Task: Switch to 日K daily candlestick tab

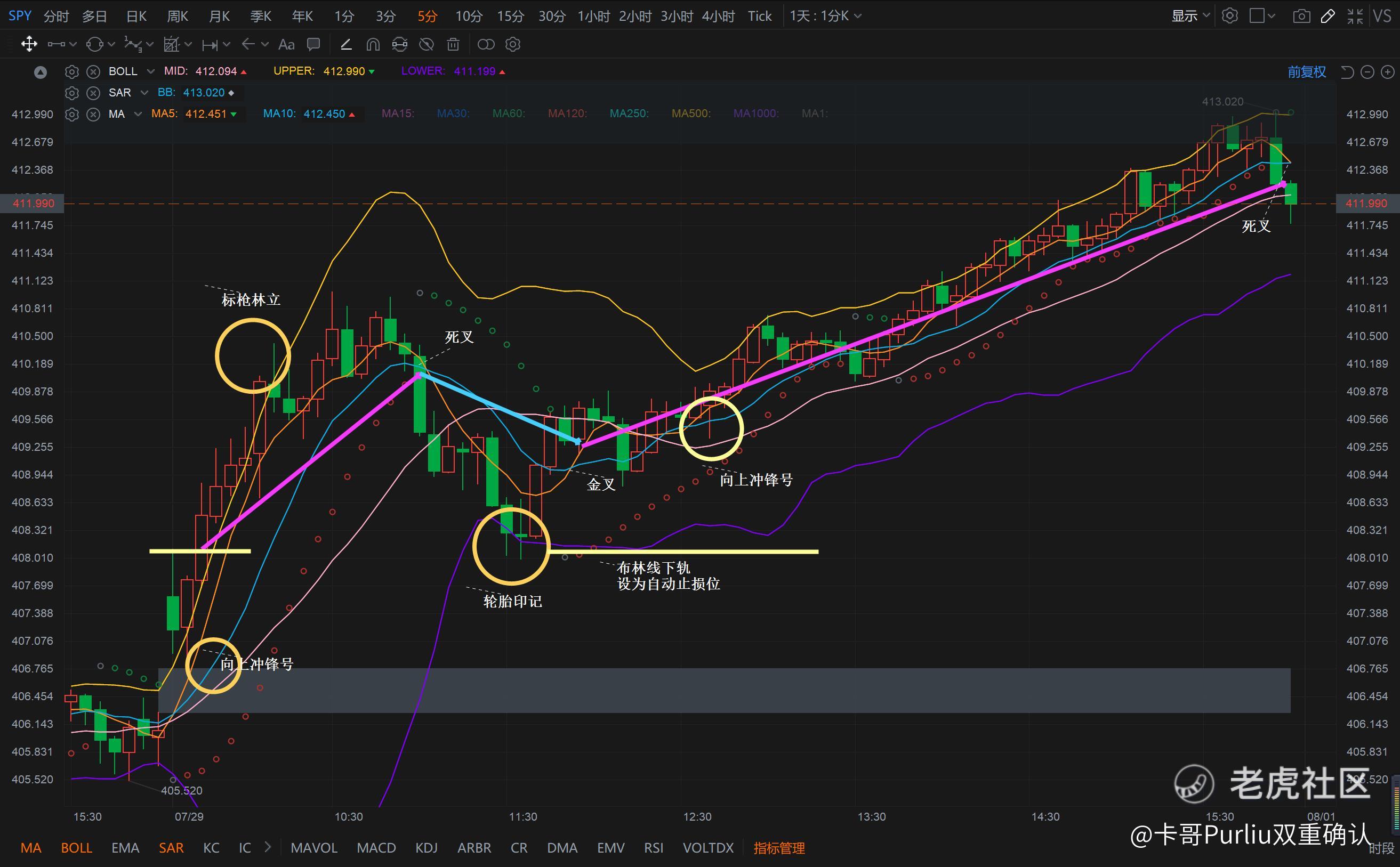Action: 136,16
